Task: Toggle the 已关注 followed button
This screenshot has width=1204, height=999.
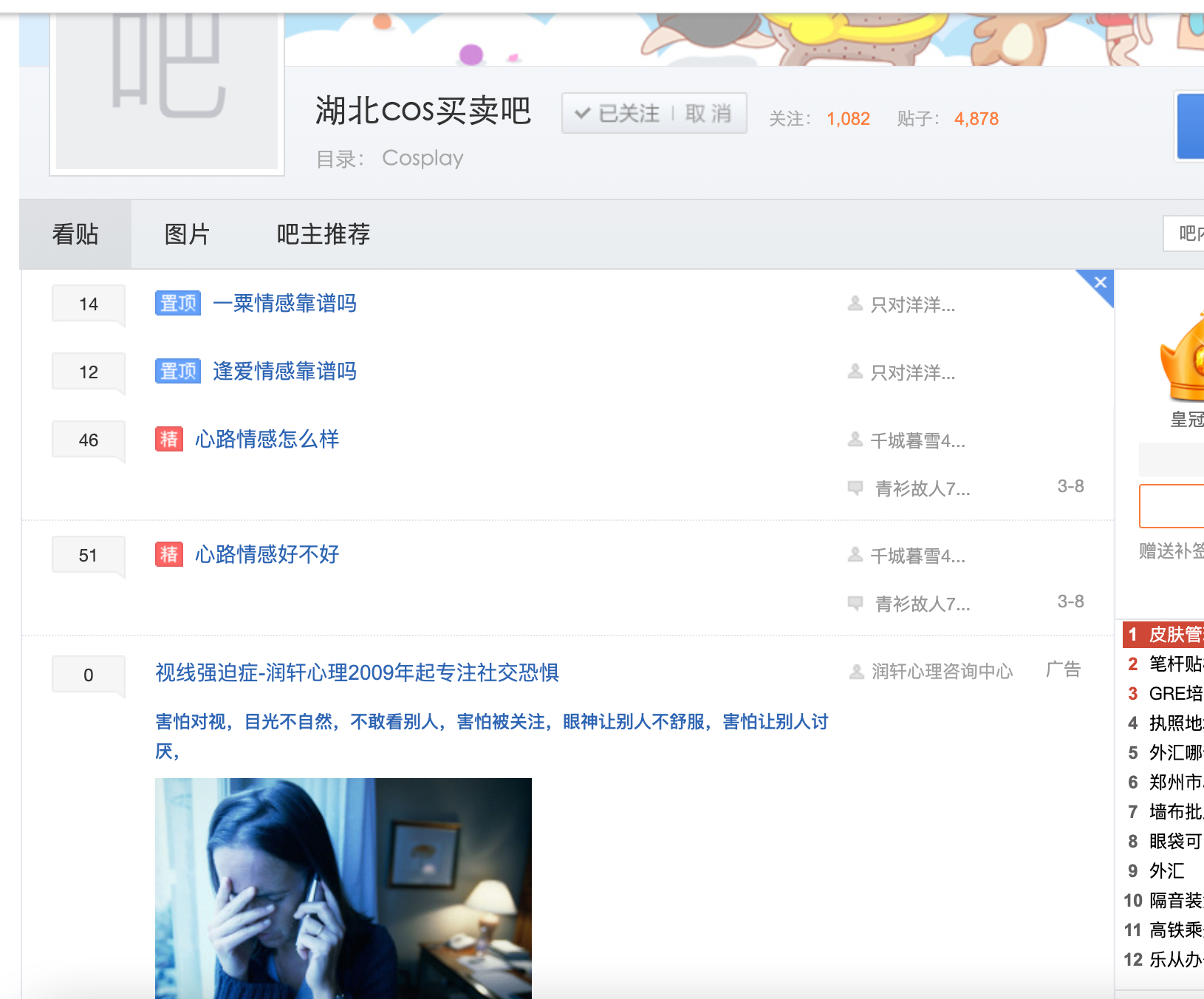Action: pyautogui.click(x=618, y=114)
